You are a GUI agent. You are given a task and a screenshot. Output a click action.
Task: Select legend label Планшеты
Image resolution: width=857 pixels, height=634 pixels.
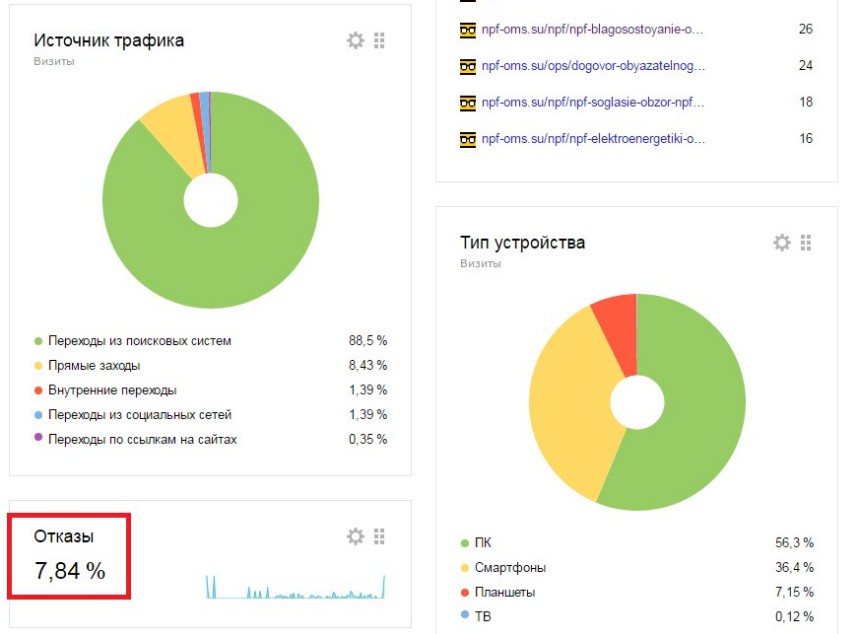coord(505,592)
